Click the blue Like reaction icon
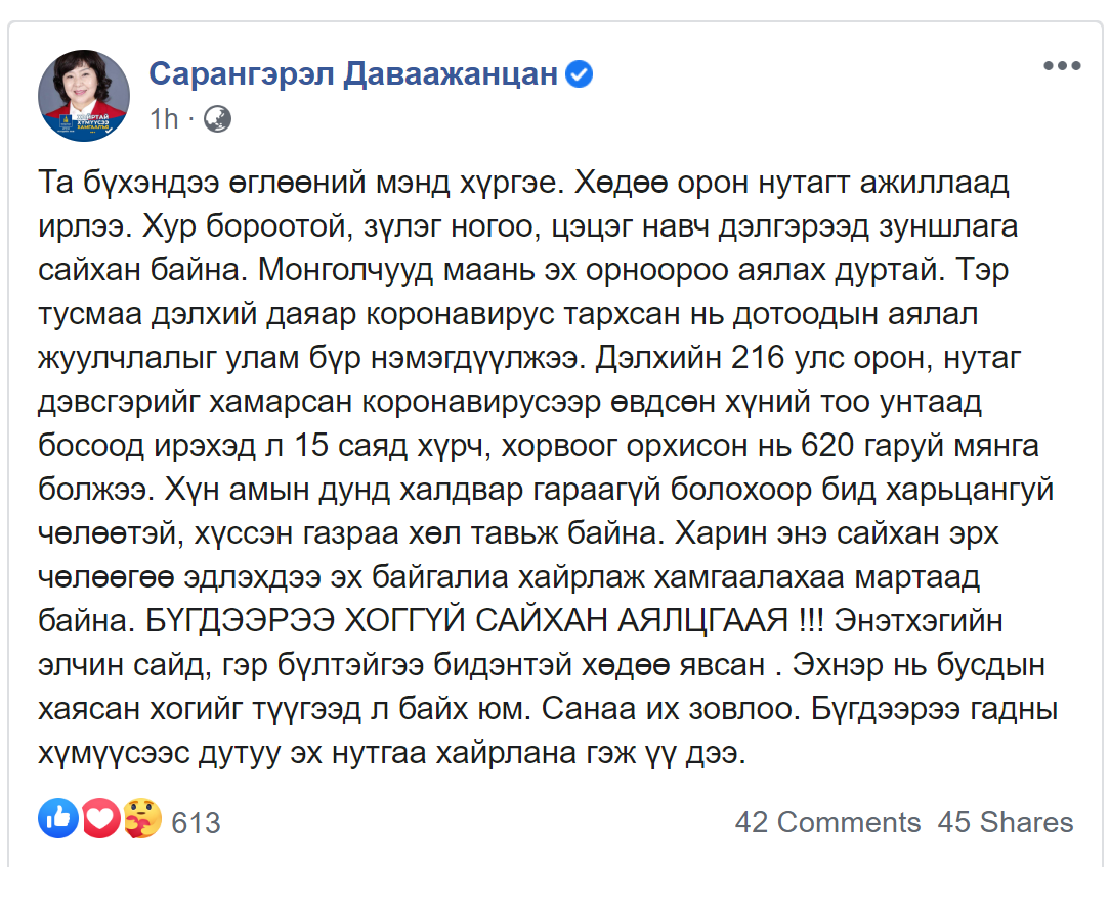 [x=58, y=818]
